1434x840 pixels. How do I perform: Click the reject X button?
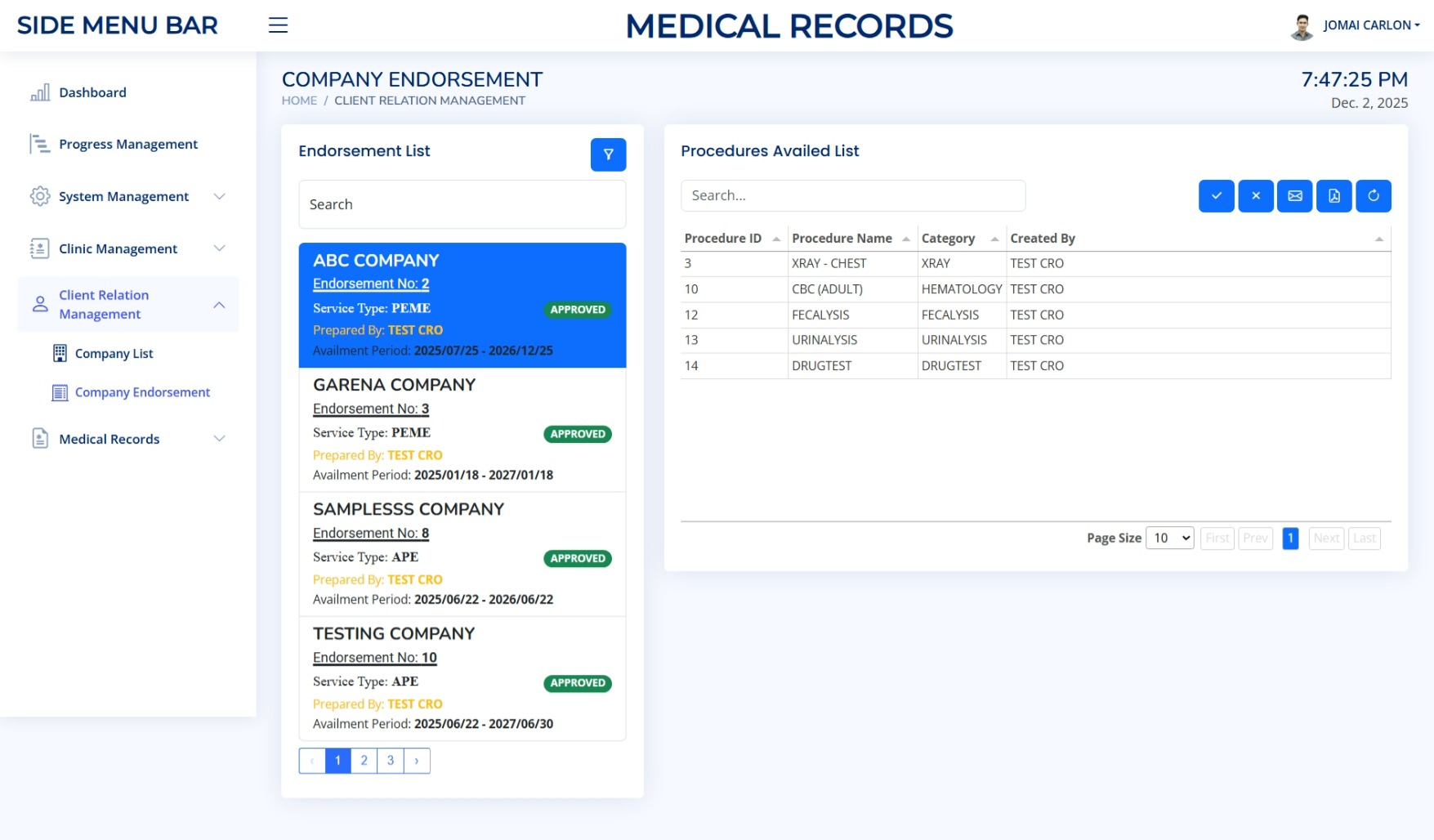[x=1255, y=196]
